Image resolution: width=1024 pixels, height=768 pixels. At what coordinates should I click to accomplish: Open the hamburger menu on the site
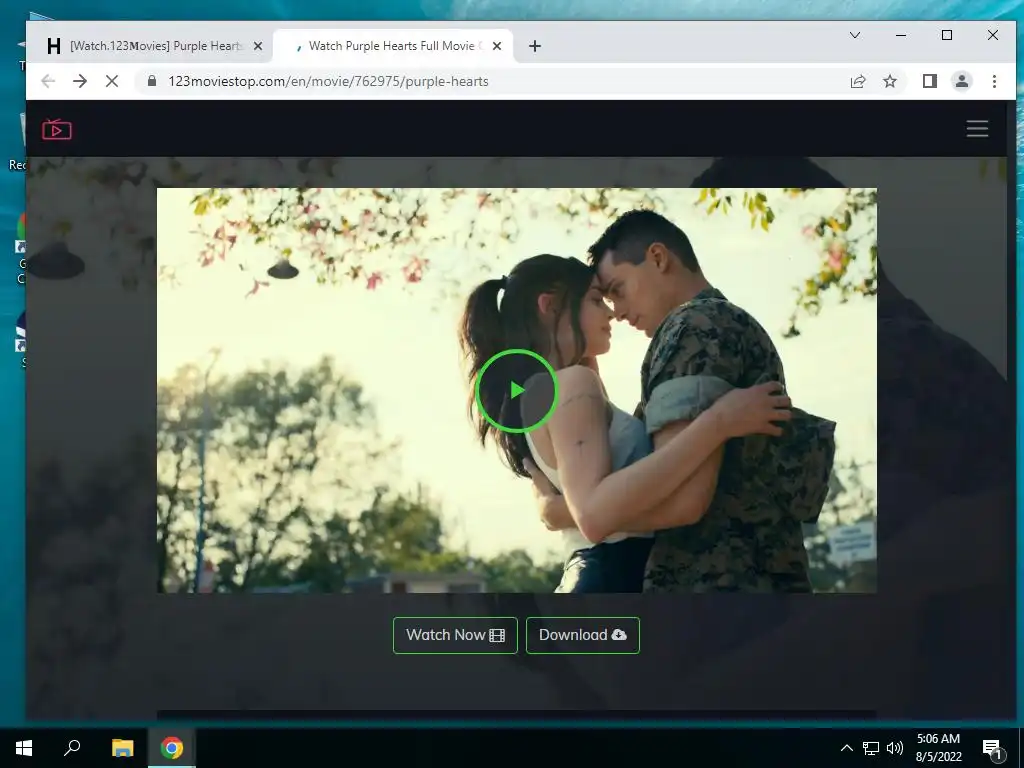pyautogui.click(x=977, y=129)
